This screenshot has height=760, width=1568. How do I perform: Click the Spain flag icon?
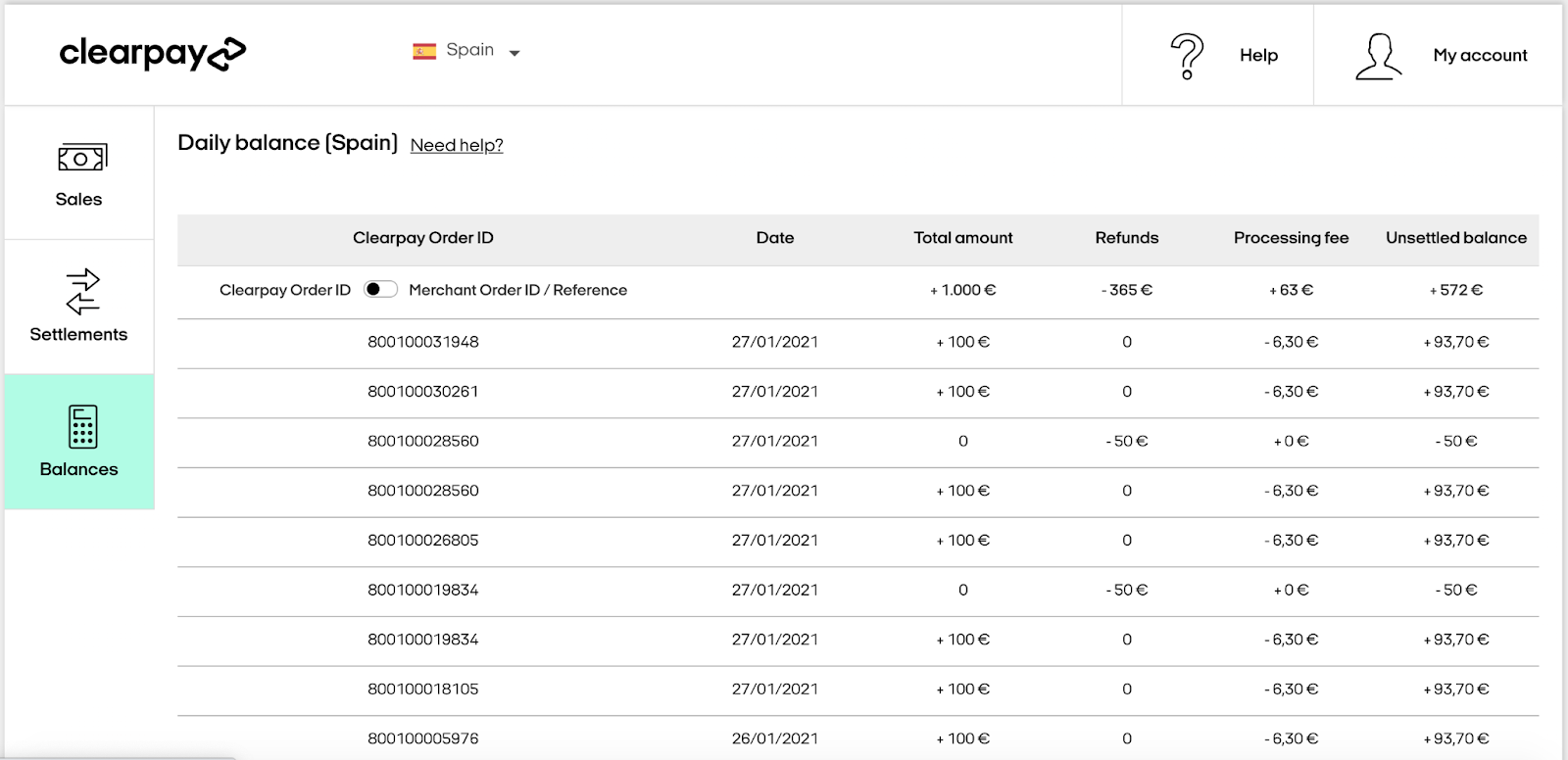pos(424,51)
